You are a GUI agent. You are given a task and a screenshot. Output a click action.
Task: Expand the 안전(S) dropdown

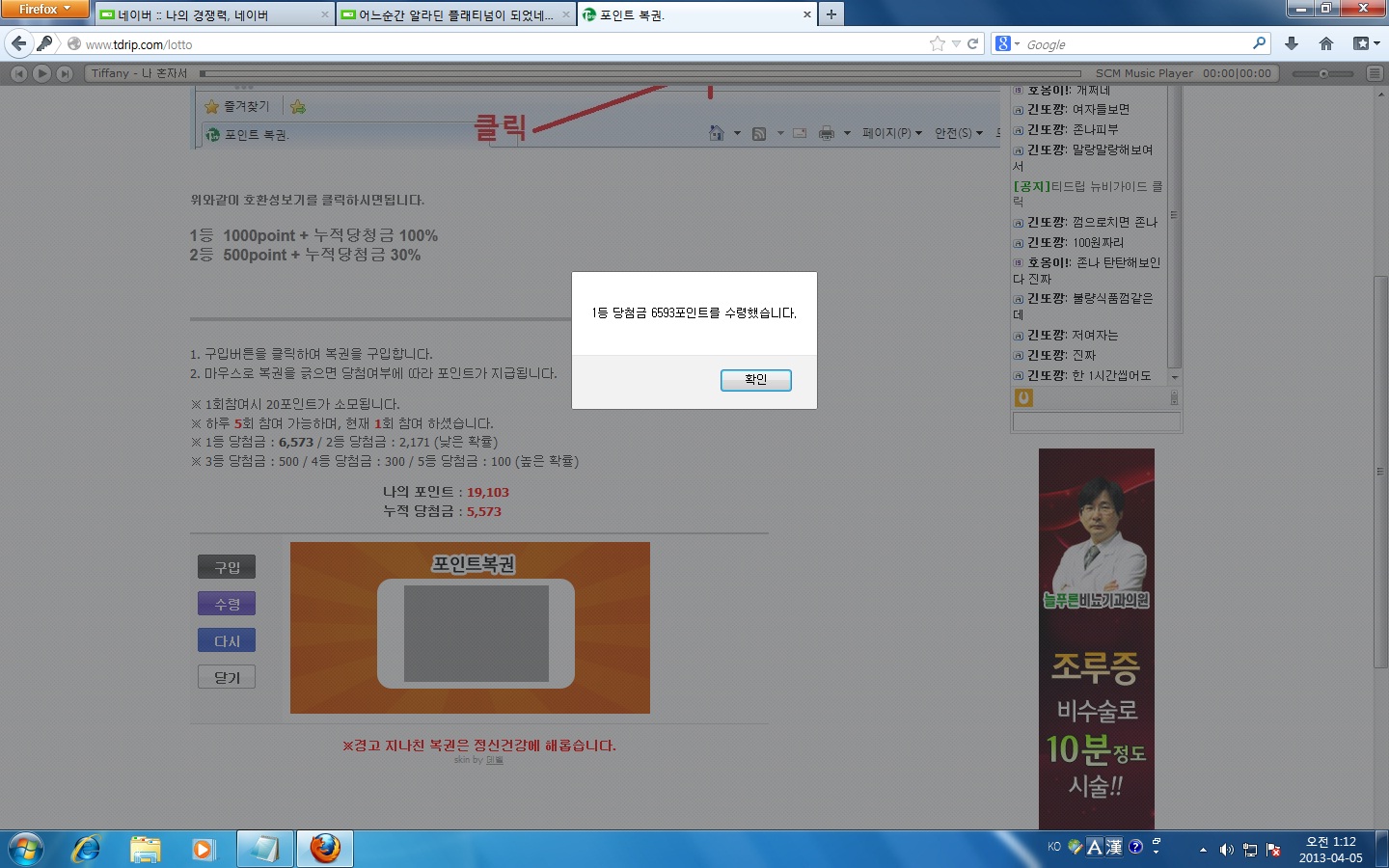[x=957, y=133]
